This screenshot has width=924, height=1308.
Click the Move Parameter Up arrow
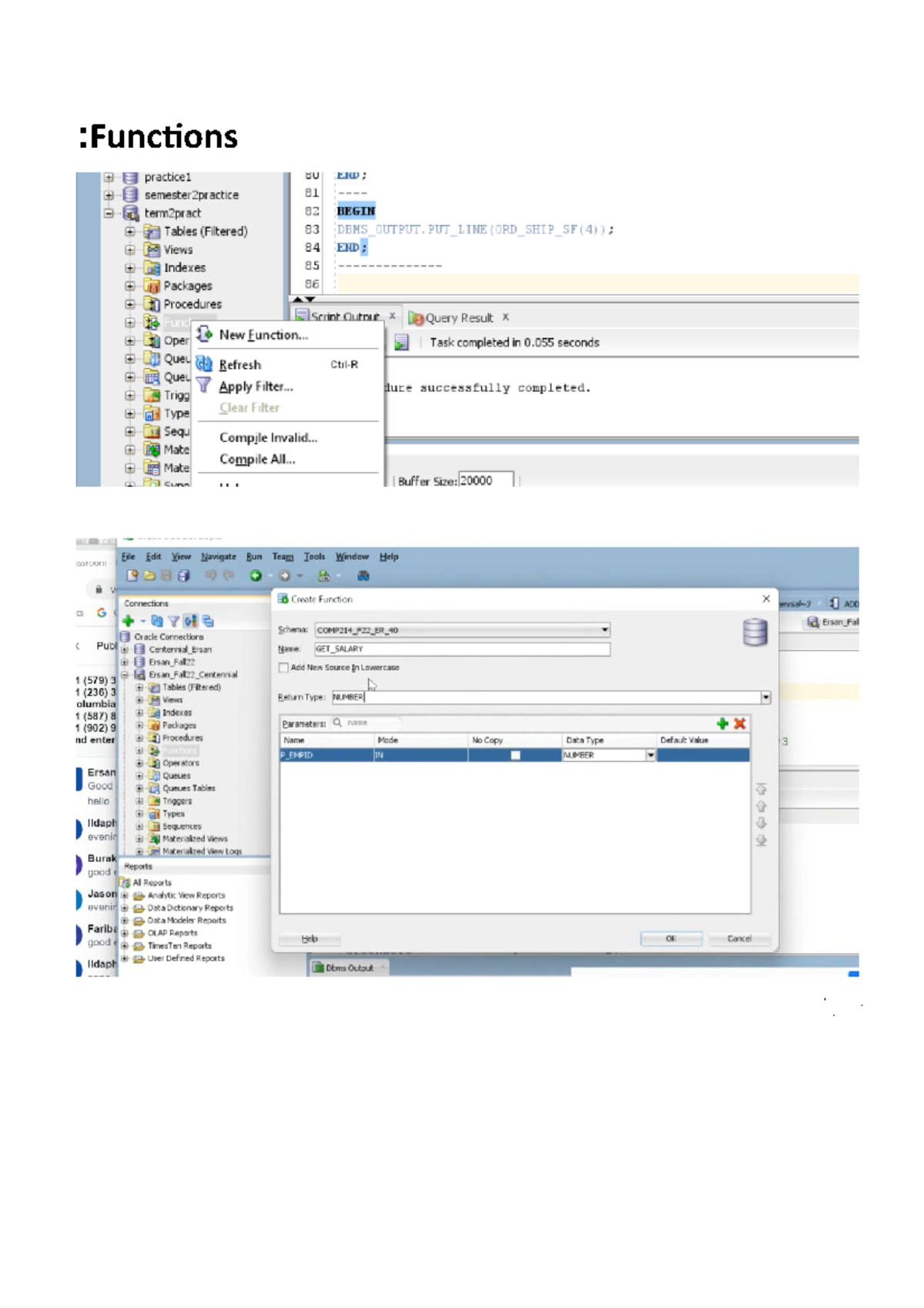pyautogui.click(x=761, y=807)
